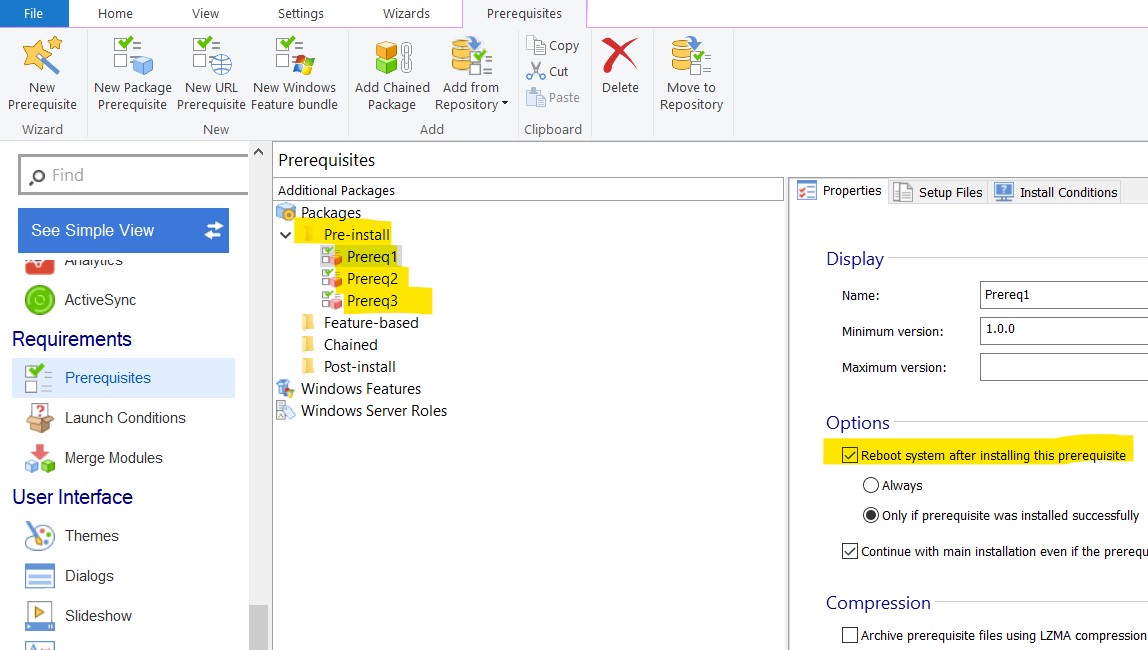Select the Feature-based folder in tree
This screenshot has height=650, width=1148.
click(x=370, y=323)
